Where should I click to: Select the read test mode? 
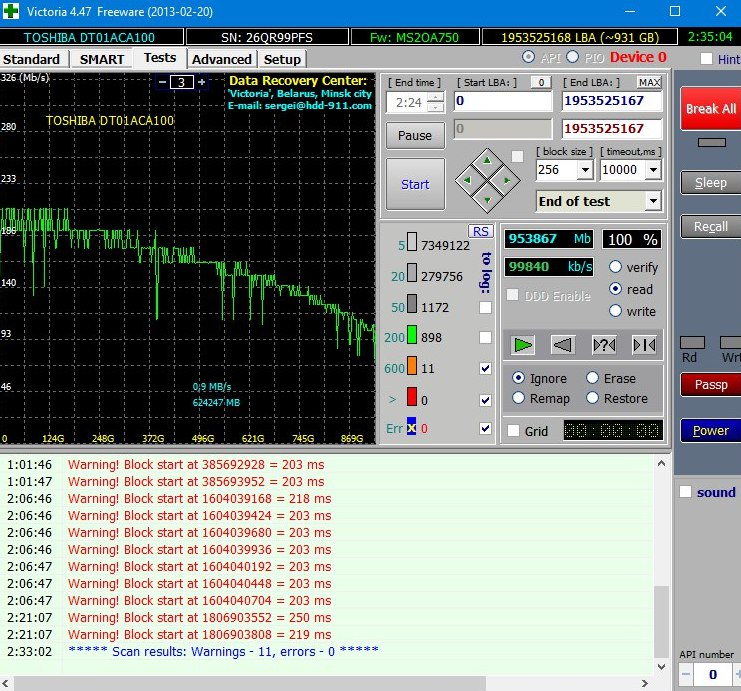pyautogui.click(x=615, y=289)
